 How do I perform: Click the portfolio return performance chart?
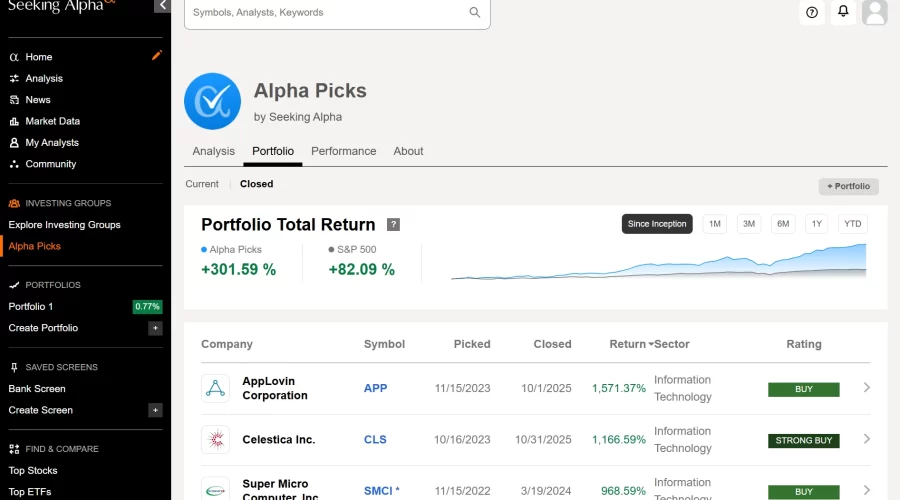coord(659,262)
